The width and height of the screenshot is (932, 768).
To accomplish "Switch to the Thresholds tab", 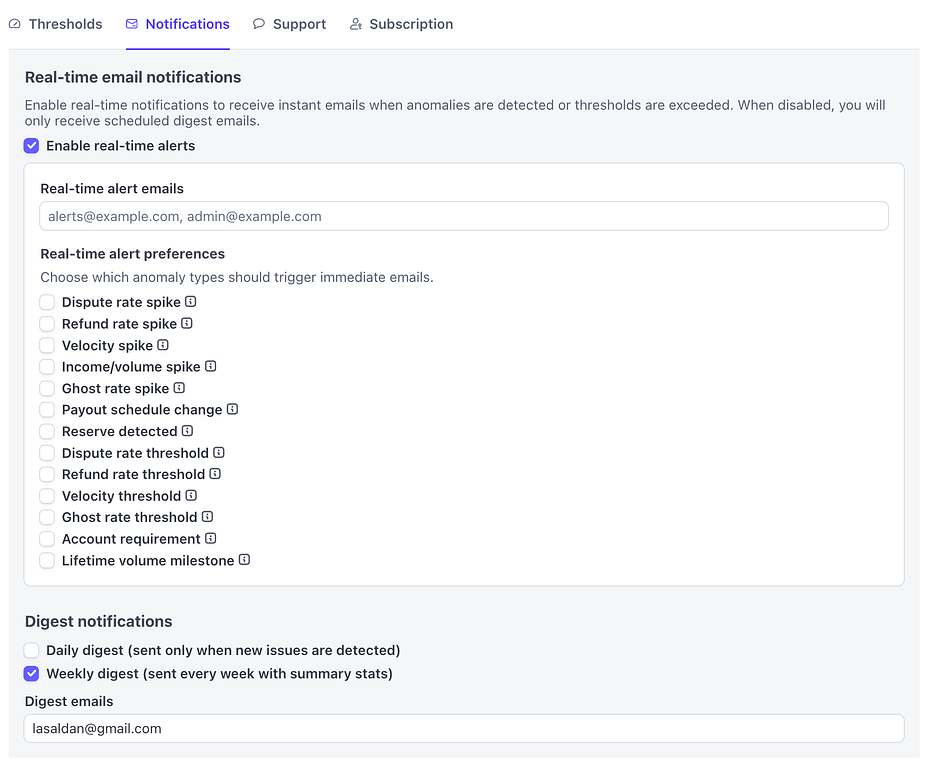I will click(x=56, y=24).
